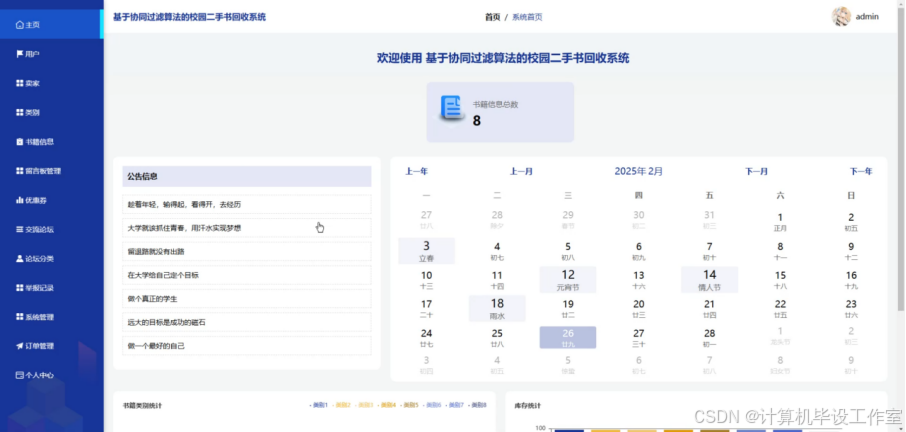Click the blue book document icon
The width and height of the screenshot is (906, 432).
(x=451, y=109)
